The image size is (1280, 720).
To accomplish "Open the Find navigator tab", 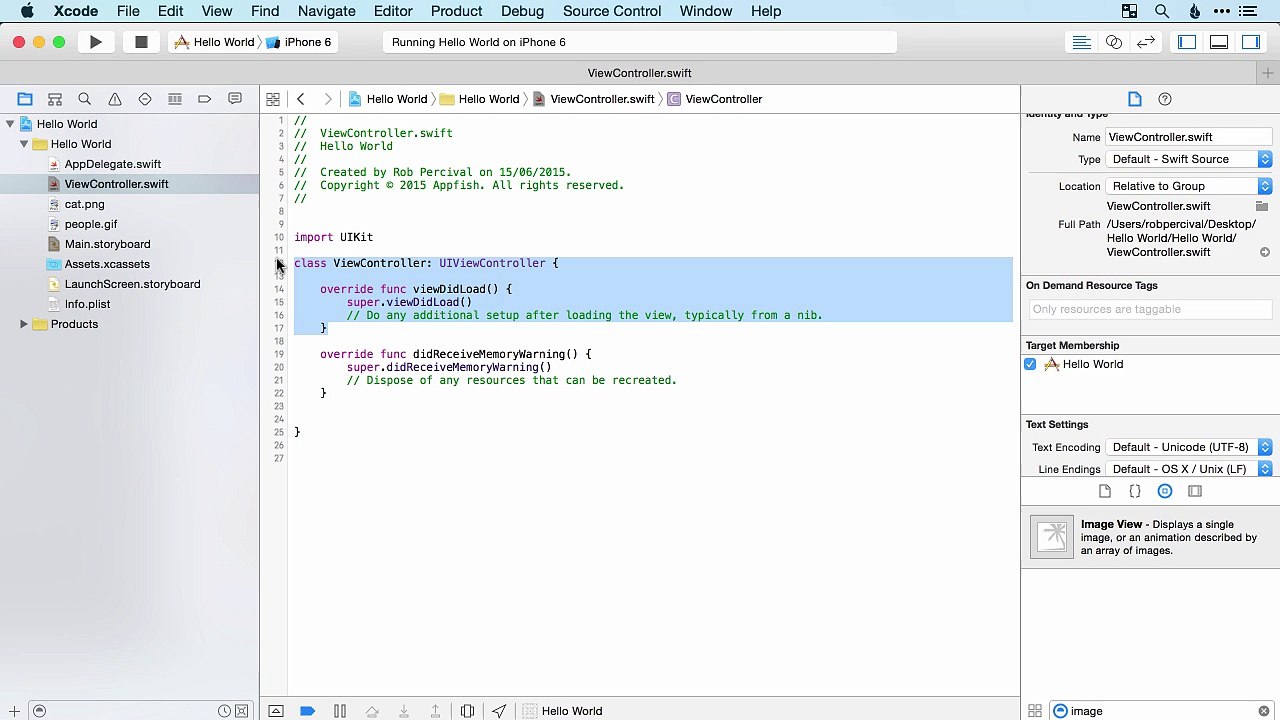I will 85,99.
